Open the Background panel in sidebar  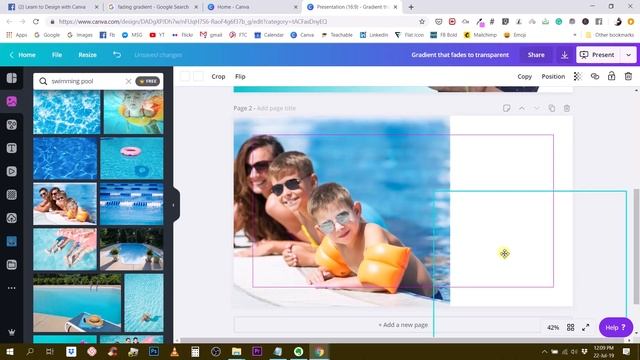(11, 194)
